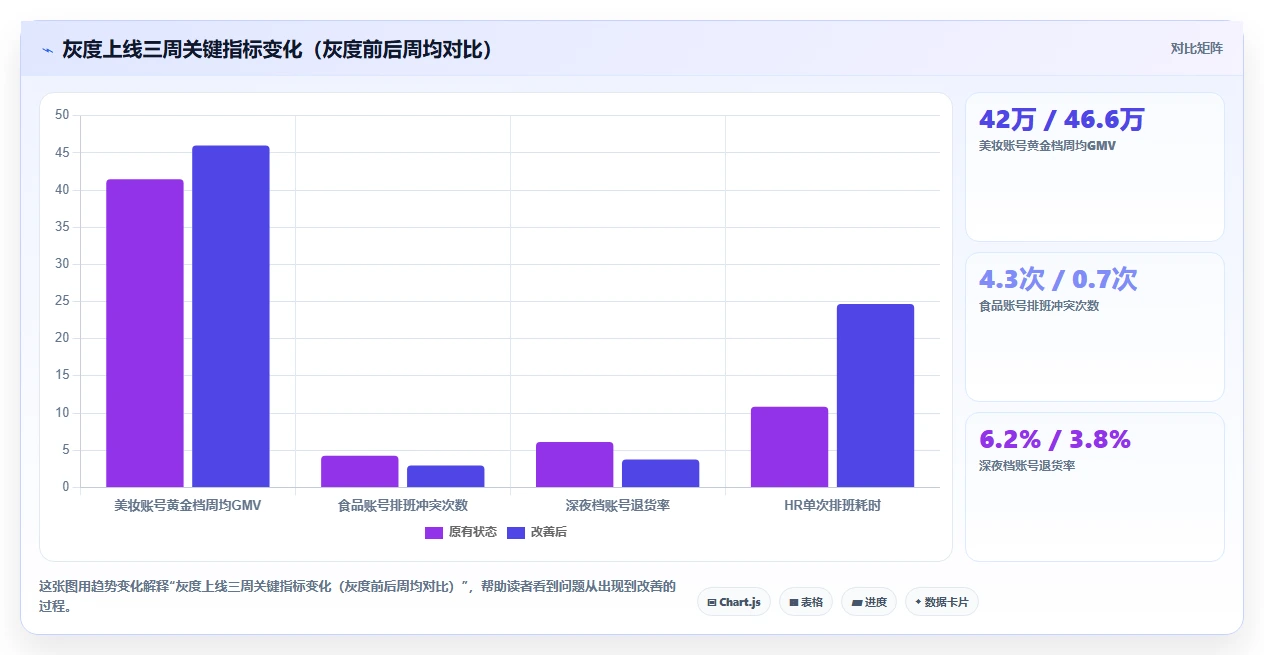Click the 对比矩阵 label in the header
Screen dimensions: 1264x655
pyautogui.click(x=1196, y=48)
